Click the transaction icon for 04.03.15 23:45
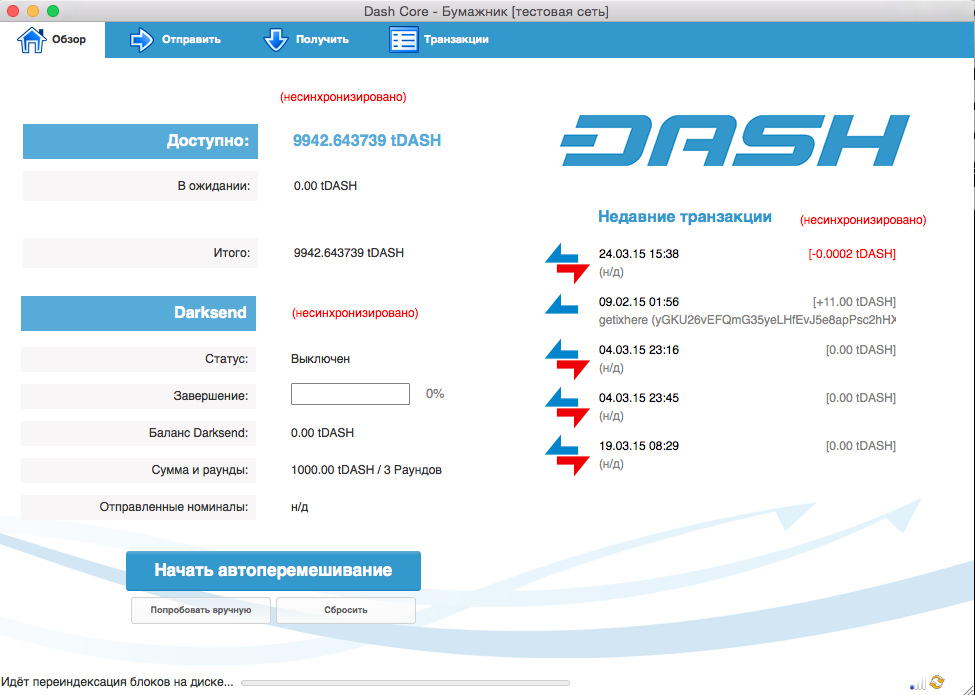 pyautogui.click(x=567, y=407)
